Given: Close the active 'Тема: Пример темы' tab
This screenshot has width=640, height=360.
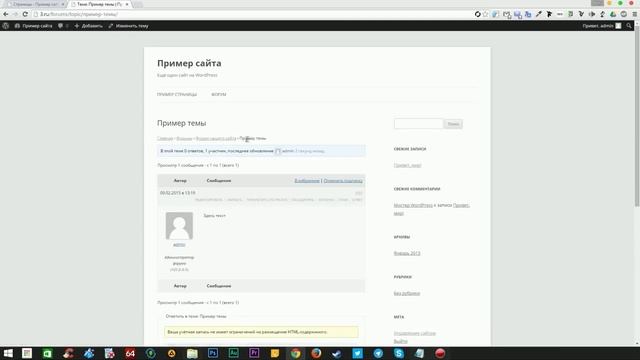Looking at the screenshot, I should click(x=127, y=4).
